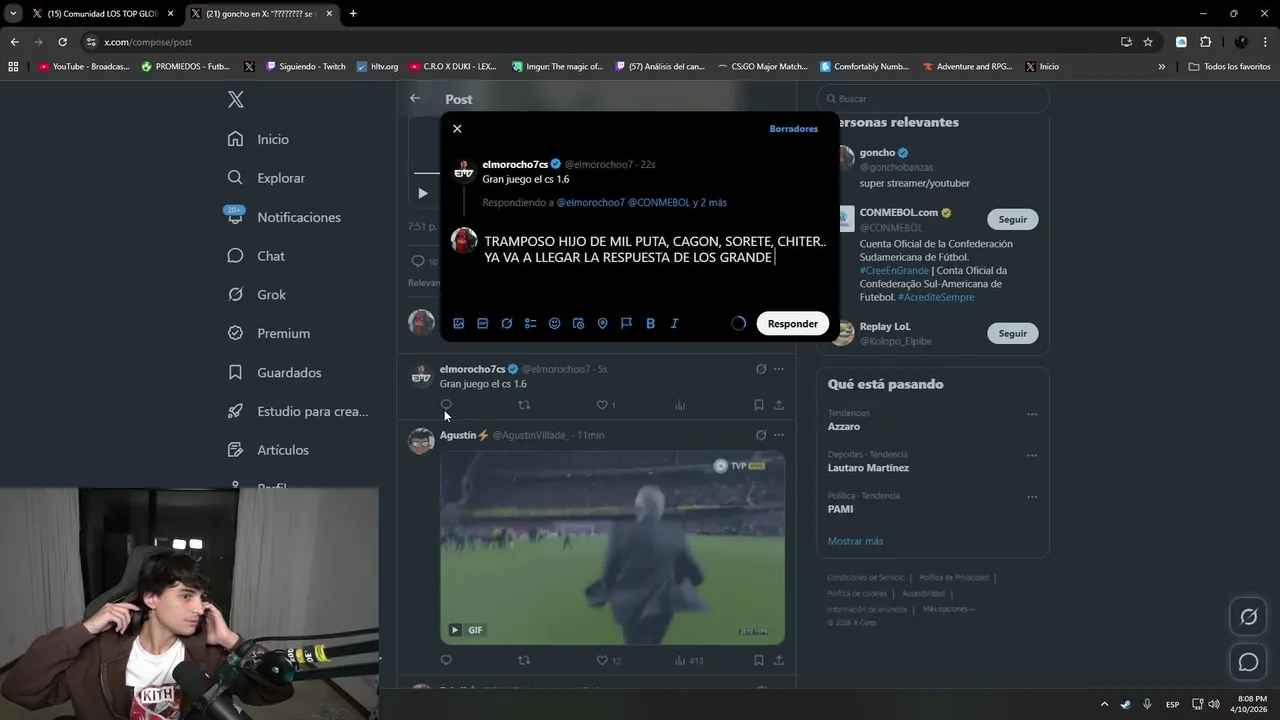The height and width of the screenshot is (720, 1280).
Task: Toggle italic text formatting
Action: click(x=674, y=323)
